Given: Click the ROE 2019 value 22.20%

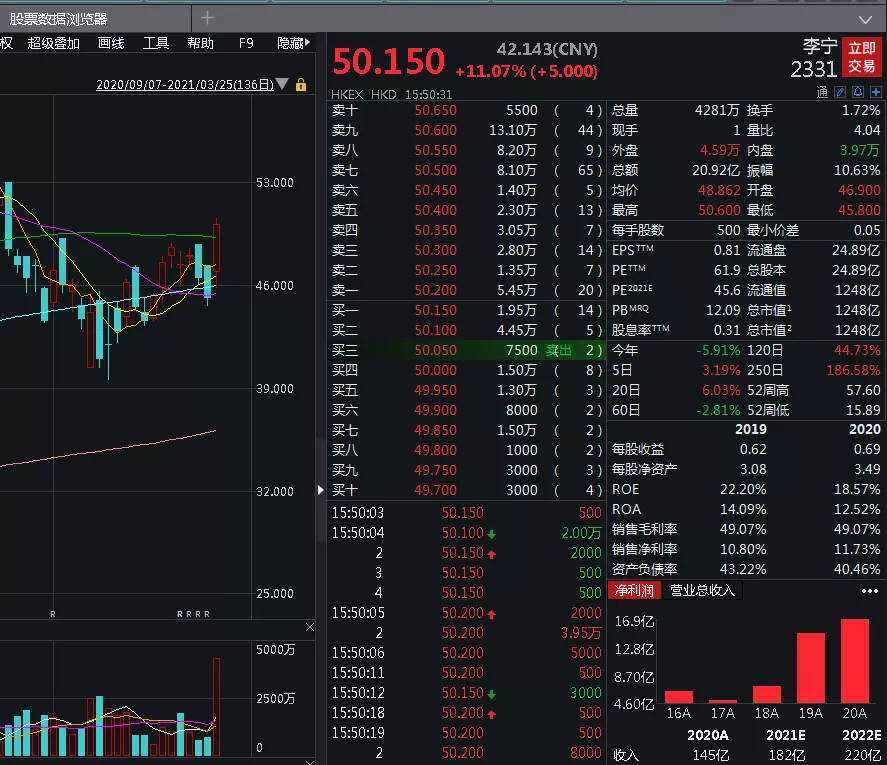Looking at the screenshot, I should coord(743,489).
